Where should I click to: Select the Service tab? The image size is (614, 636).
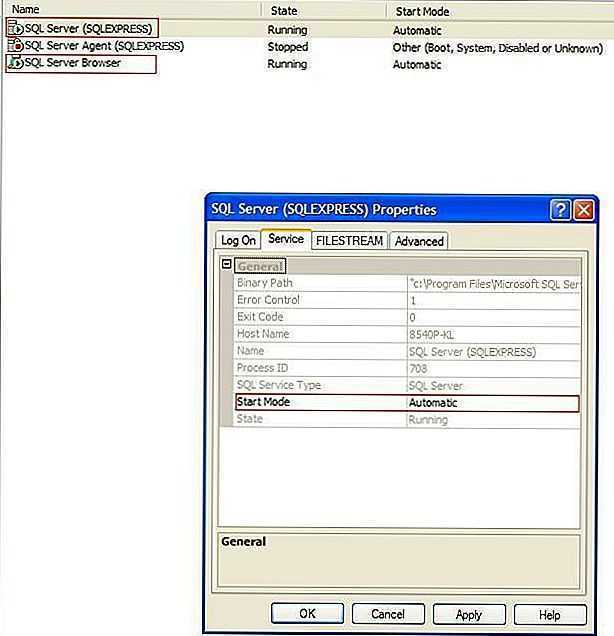[x=286, y=240]
